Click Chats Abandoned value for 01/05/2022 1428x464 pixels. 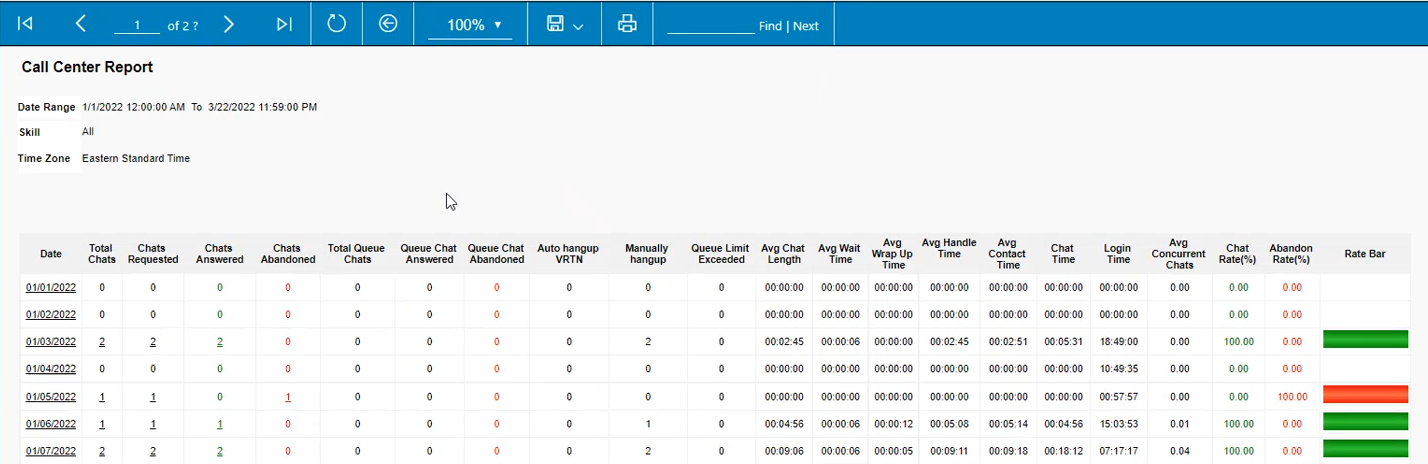(288, 397)
